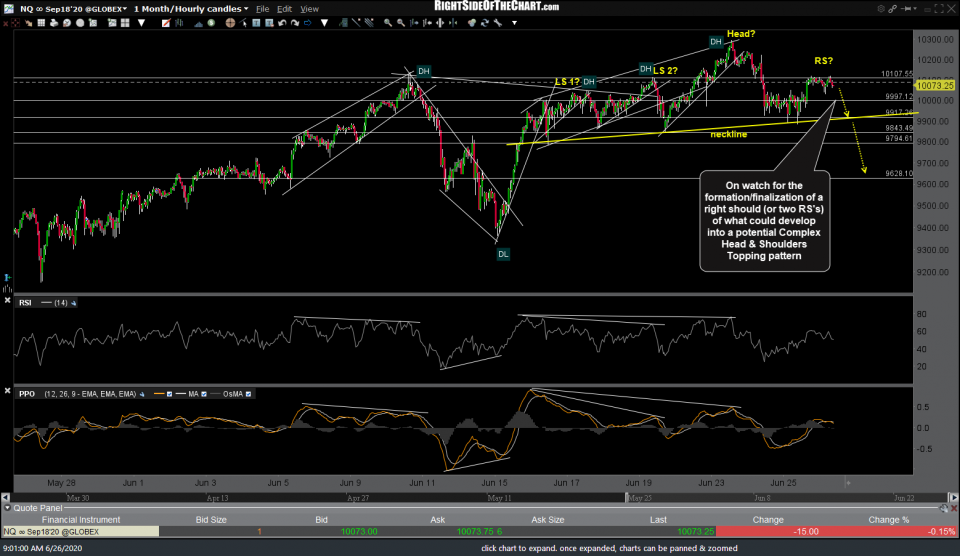Open PPO settings wrench icon

[x=142, y=394]
